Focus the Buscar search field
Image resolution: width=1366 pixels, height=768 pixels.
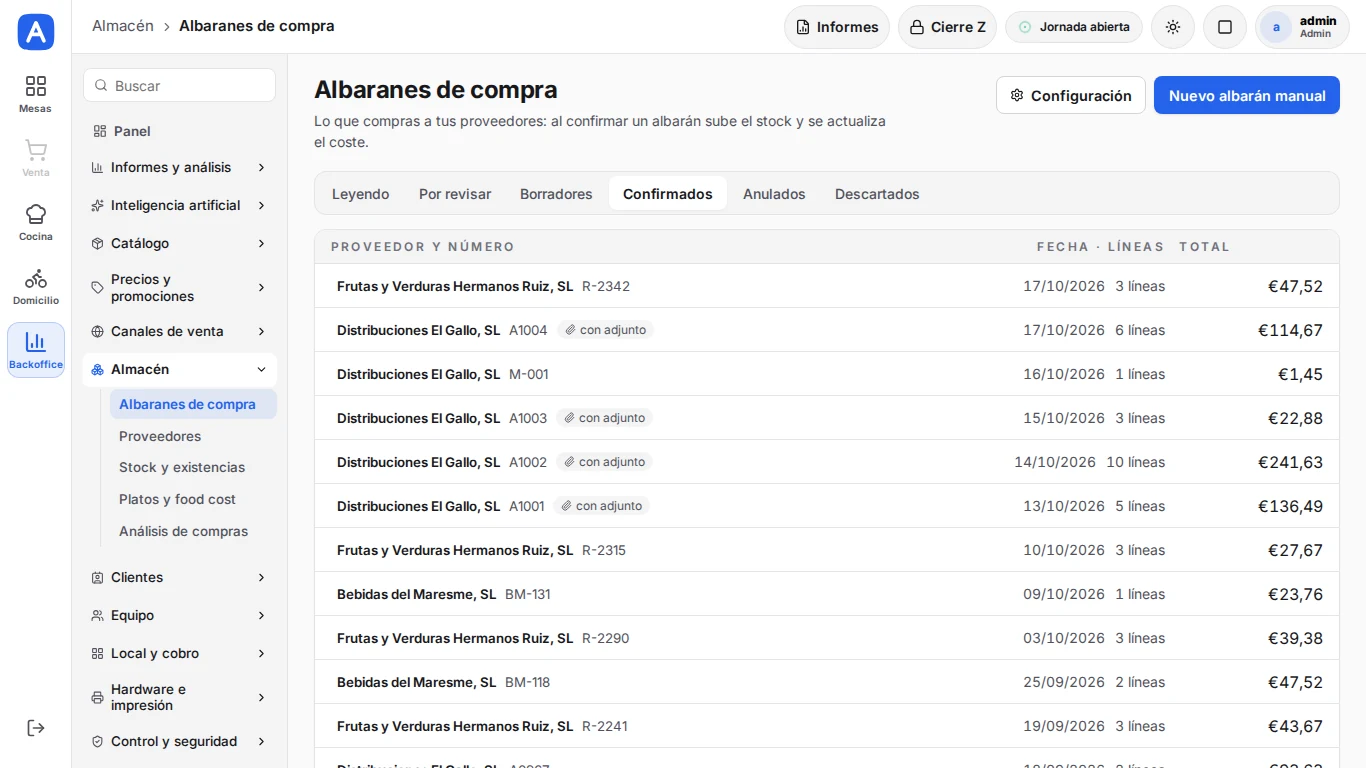coord(179,86)
